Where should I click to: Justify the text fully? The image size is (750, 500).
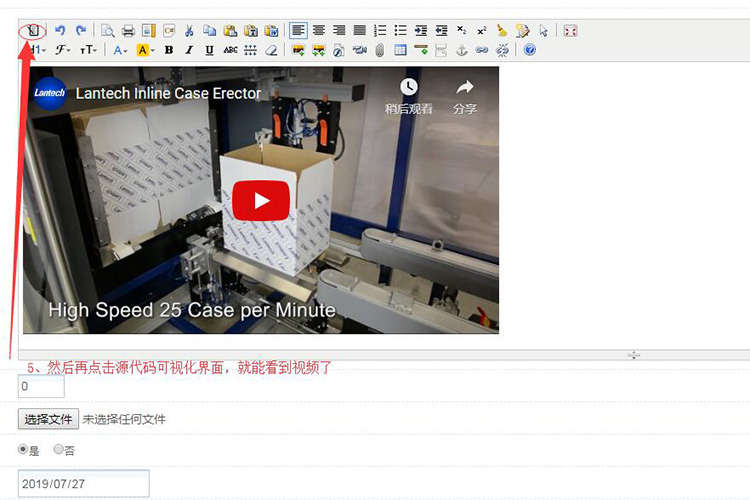coord(360,31)
